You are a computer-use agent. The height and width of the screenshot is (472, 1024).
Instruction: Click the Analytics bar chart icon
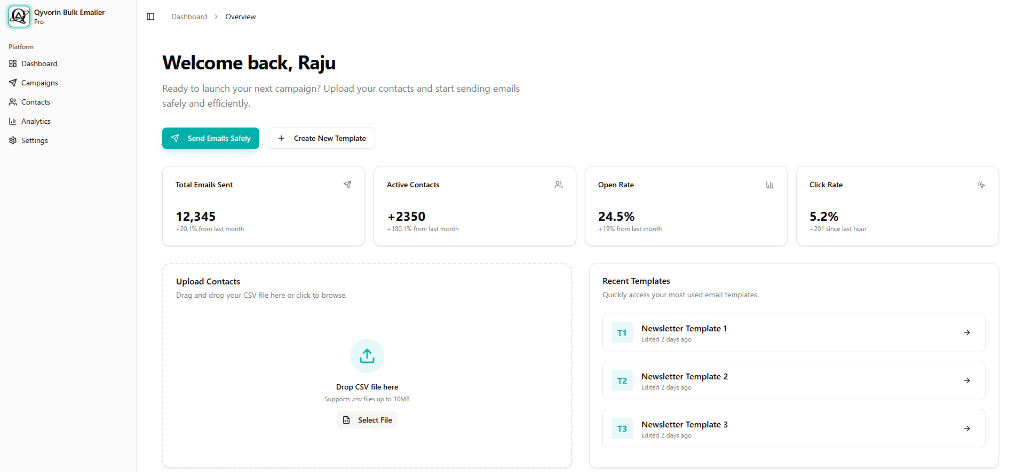pos(13,121)
